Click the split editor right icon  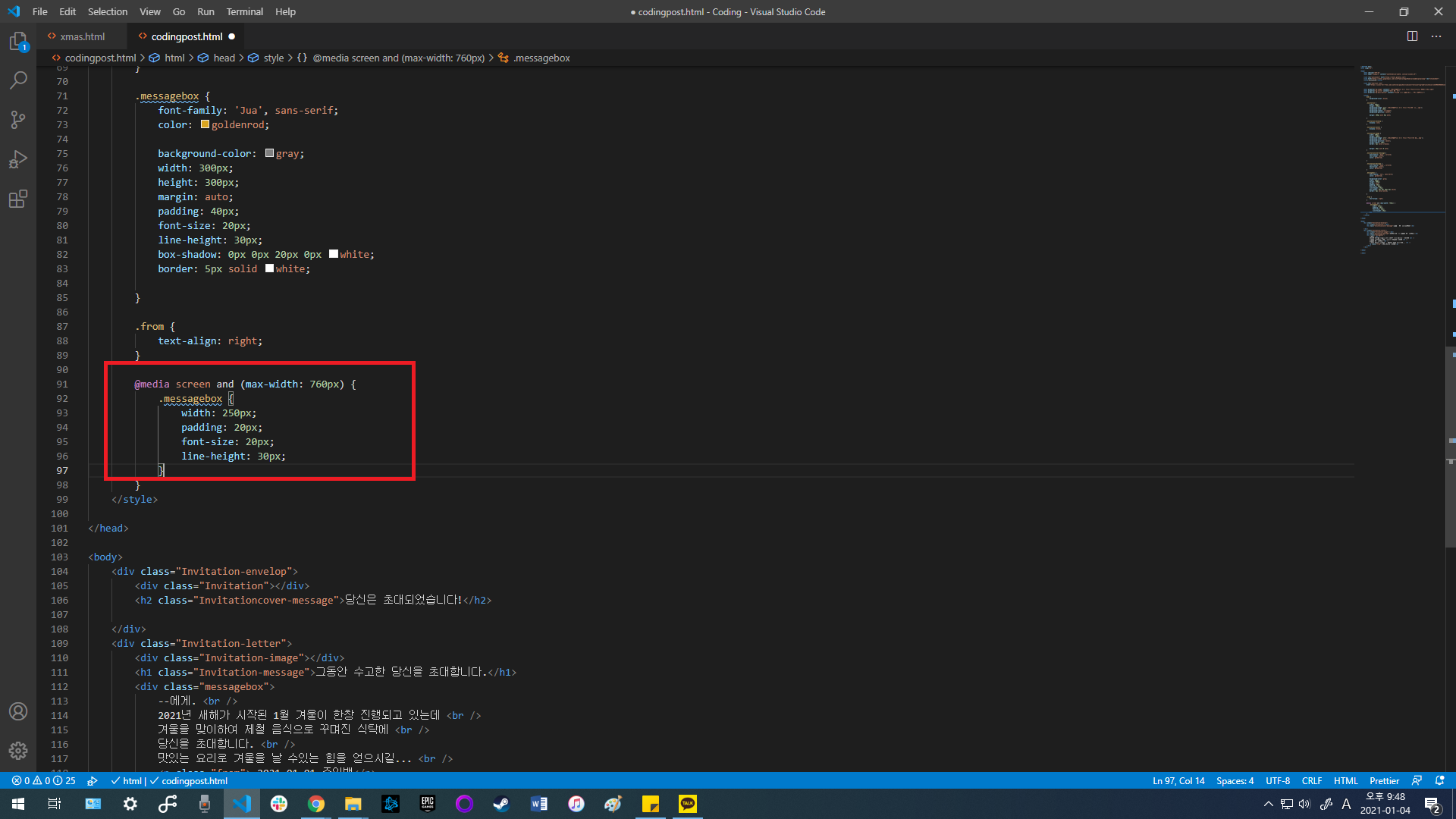point(1412,36)
